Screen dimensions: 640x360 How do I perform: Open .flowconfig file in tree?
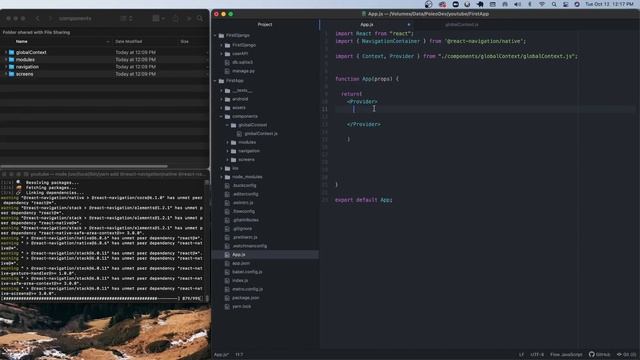click(244, 211)
